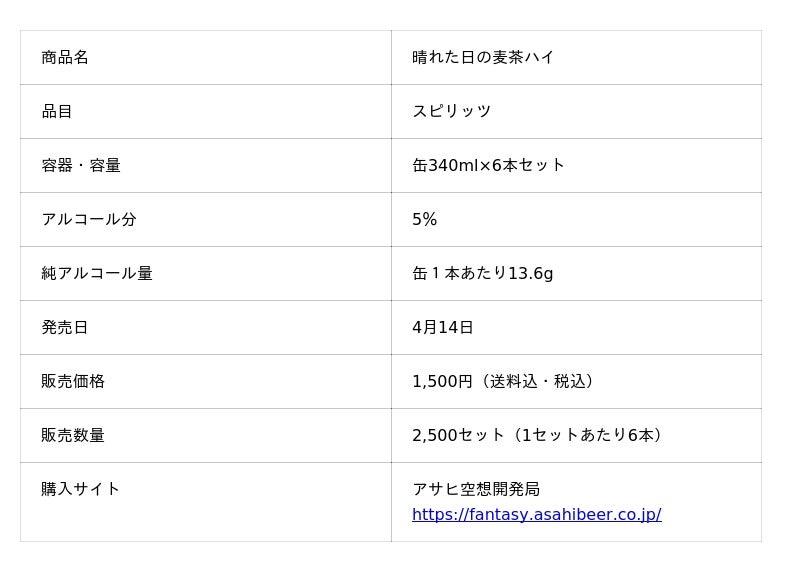800x572 pixels.
Task: Click the 缶1本あたり13.6g value
Action: click(482, 274)
